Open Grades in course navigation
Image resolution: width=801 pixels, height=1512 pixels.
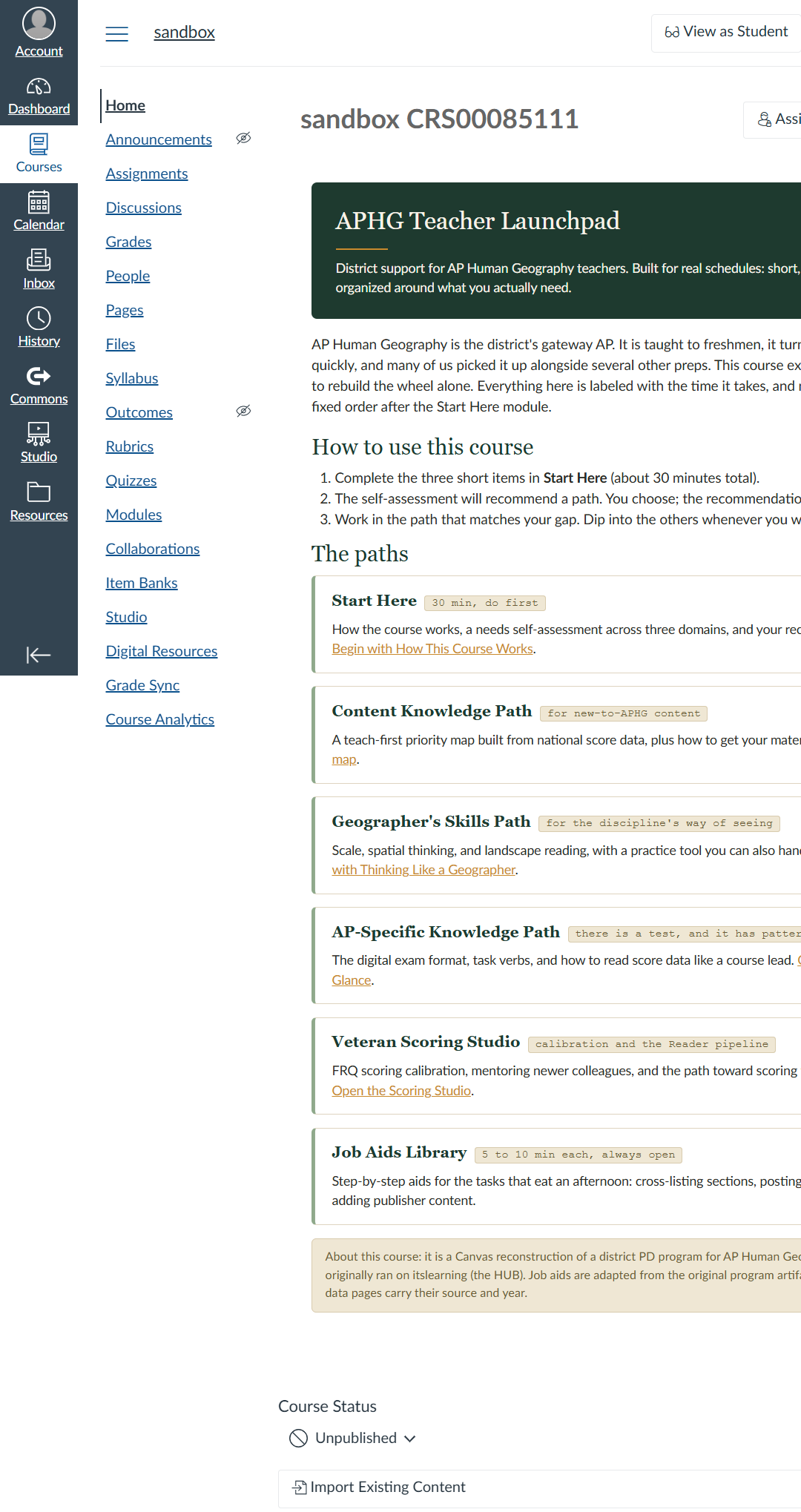click(x=128, y=242)
